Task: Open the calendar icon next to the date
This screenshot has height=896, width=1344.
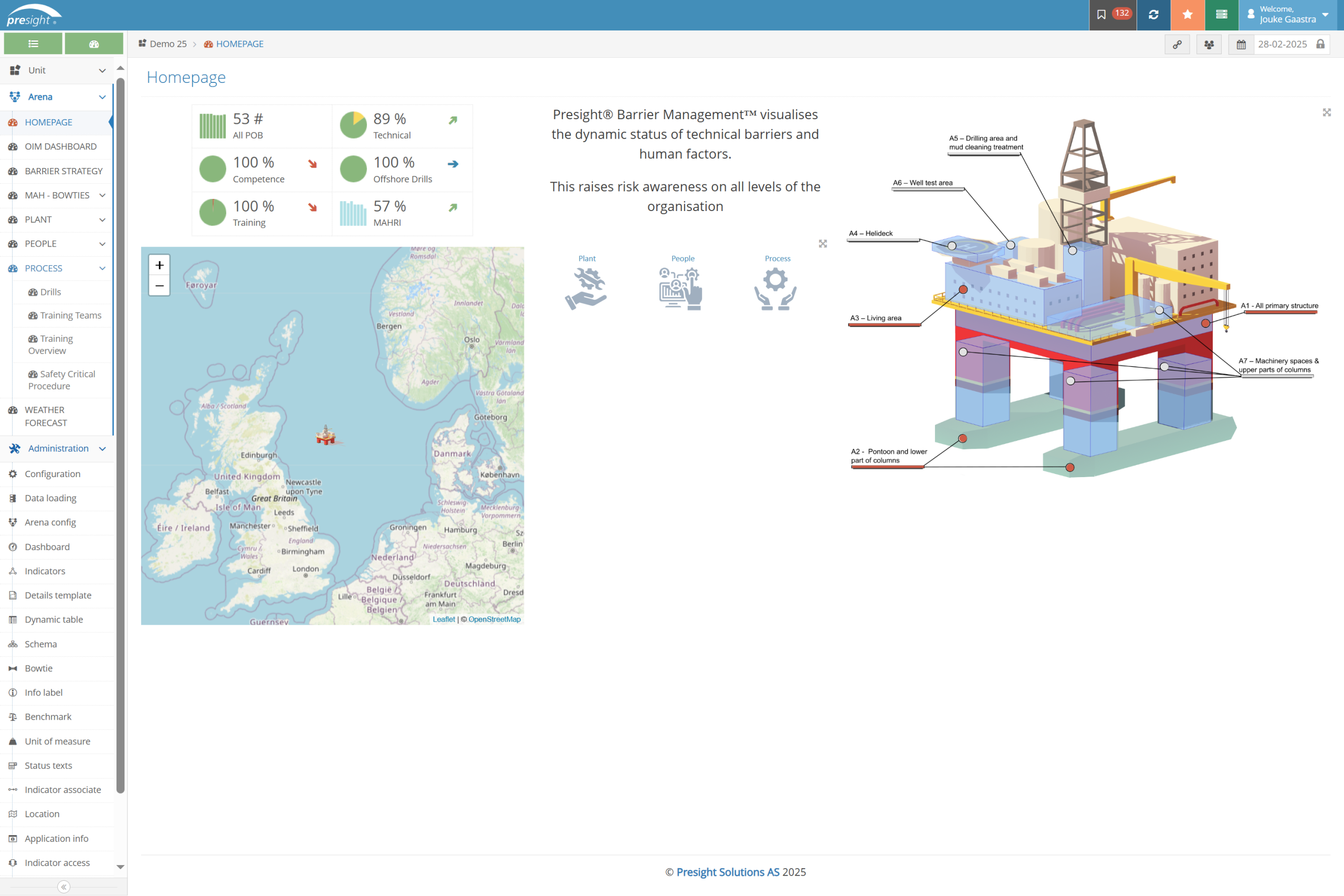Action: (x=1240, y=44)
